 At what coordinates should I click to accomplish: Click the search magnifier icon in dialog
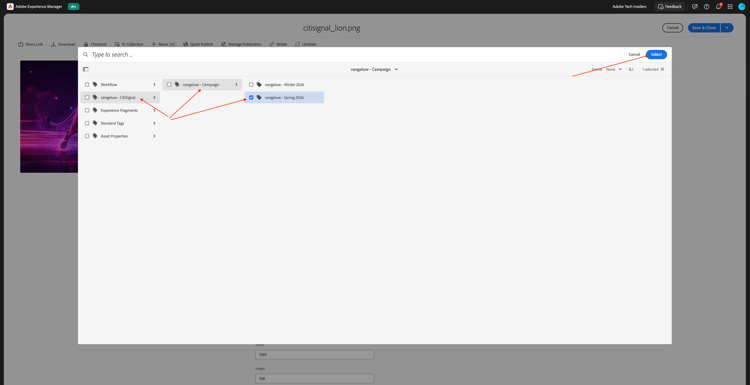(x=86, y=55)
